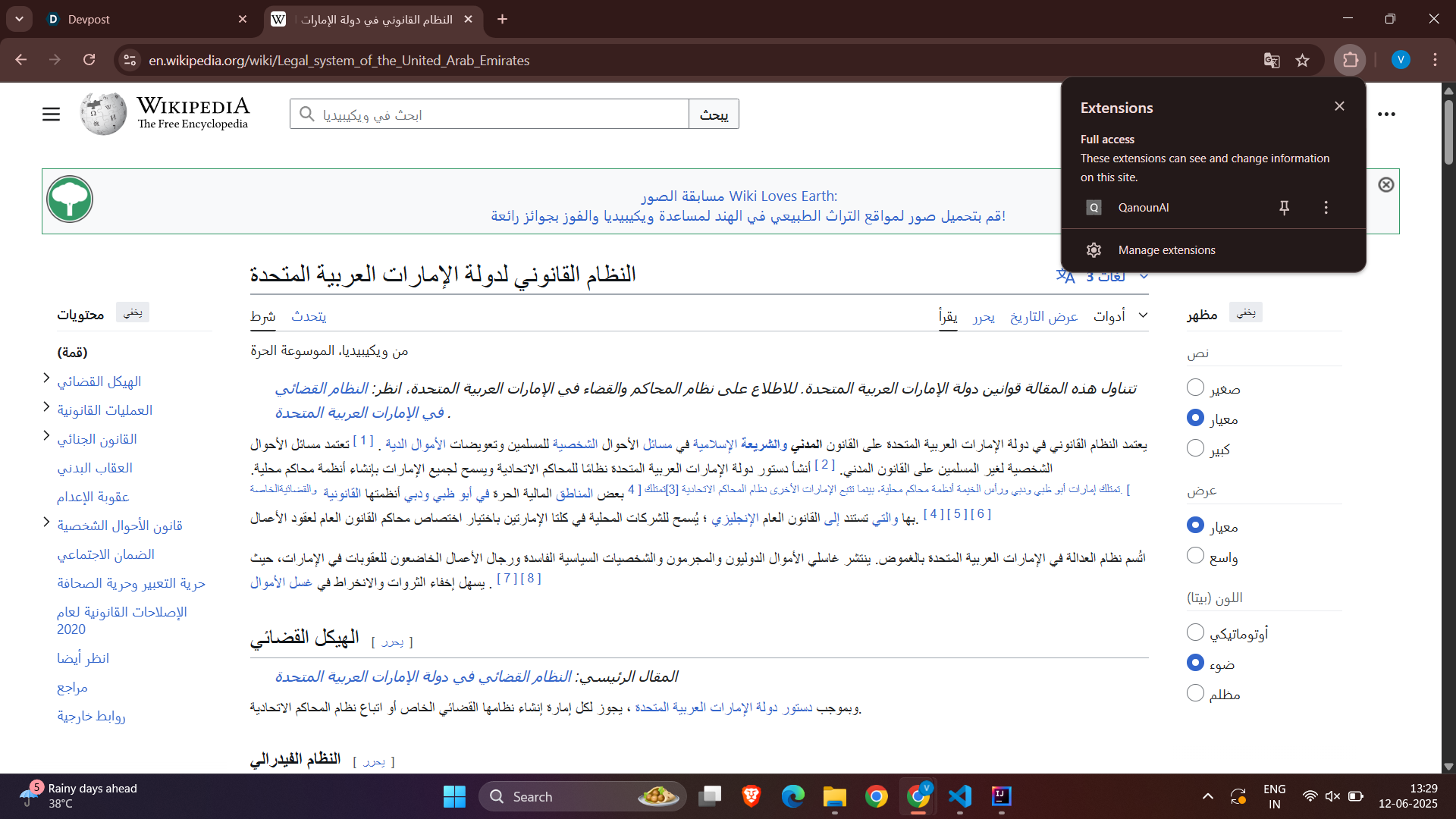The width and height of the screenshot is (1456, 819).
Task: Pin the QanounAI extension
Action: [x=1284, y=207]
